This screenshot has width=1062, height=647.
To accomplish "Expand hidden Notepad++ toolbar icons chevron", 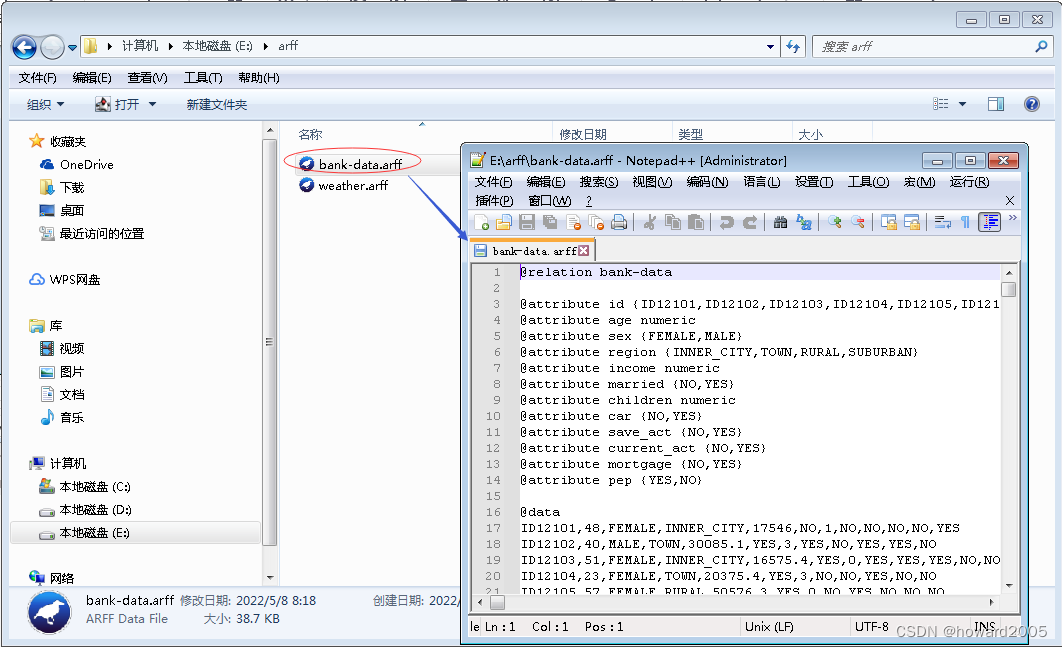I will pyautogui.click(x=1013, y=217).
